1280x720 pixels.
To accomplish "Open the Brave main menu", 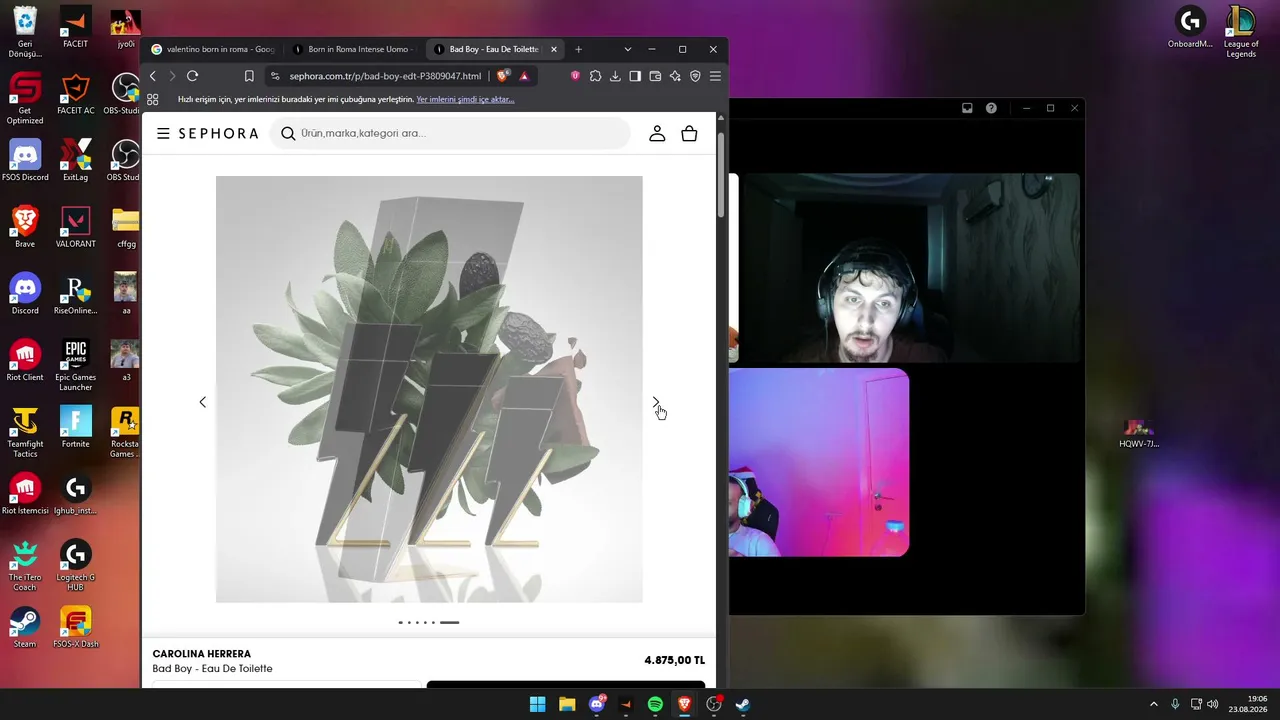I will pyautogui.click(x=715, y=76).
